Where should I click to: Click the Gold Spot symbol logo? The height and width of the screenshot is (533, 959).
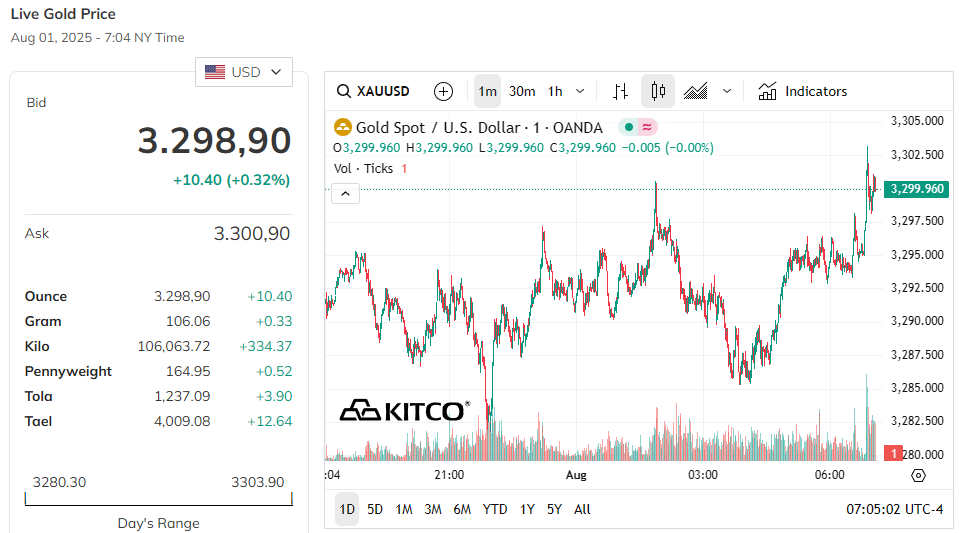click(342, 127)
